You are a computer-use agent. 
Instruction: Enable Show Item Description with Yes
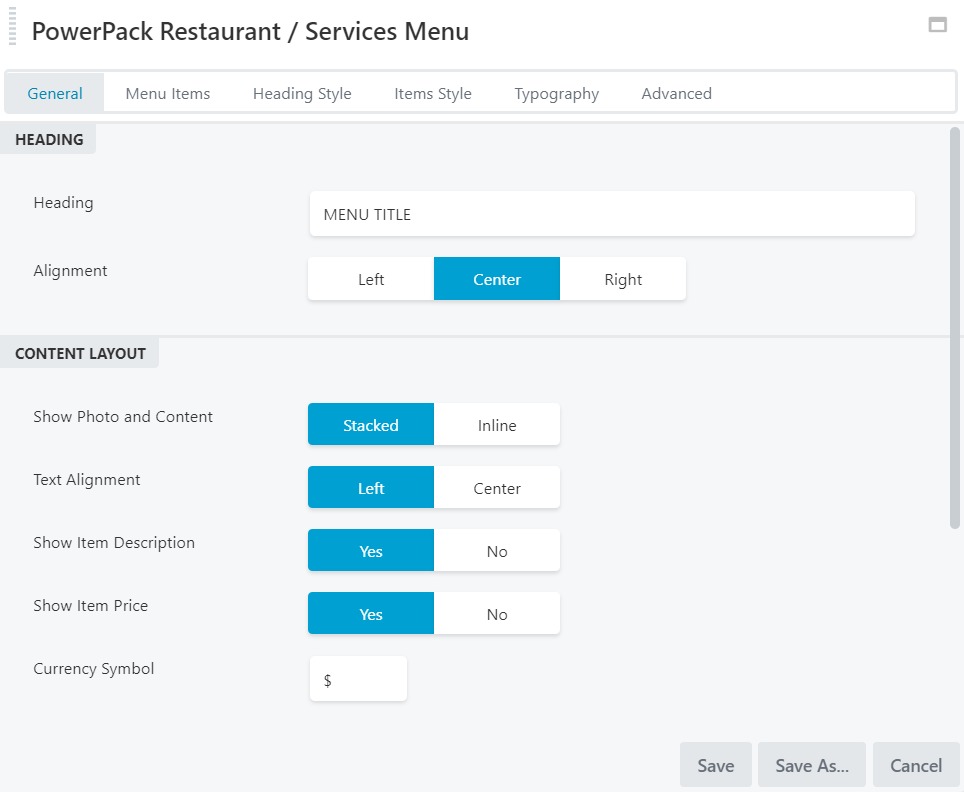[371, 551]
